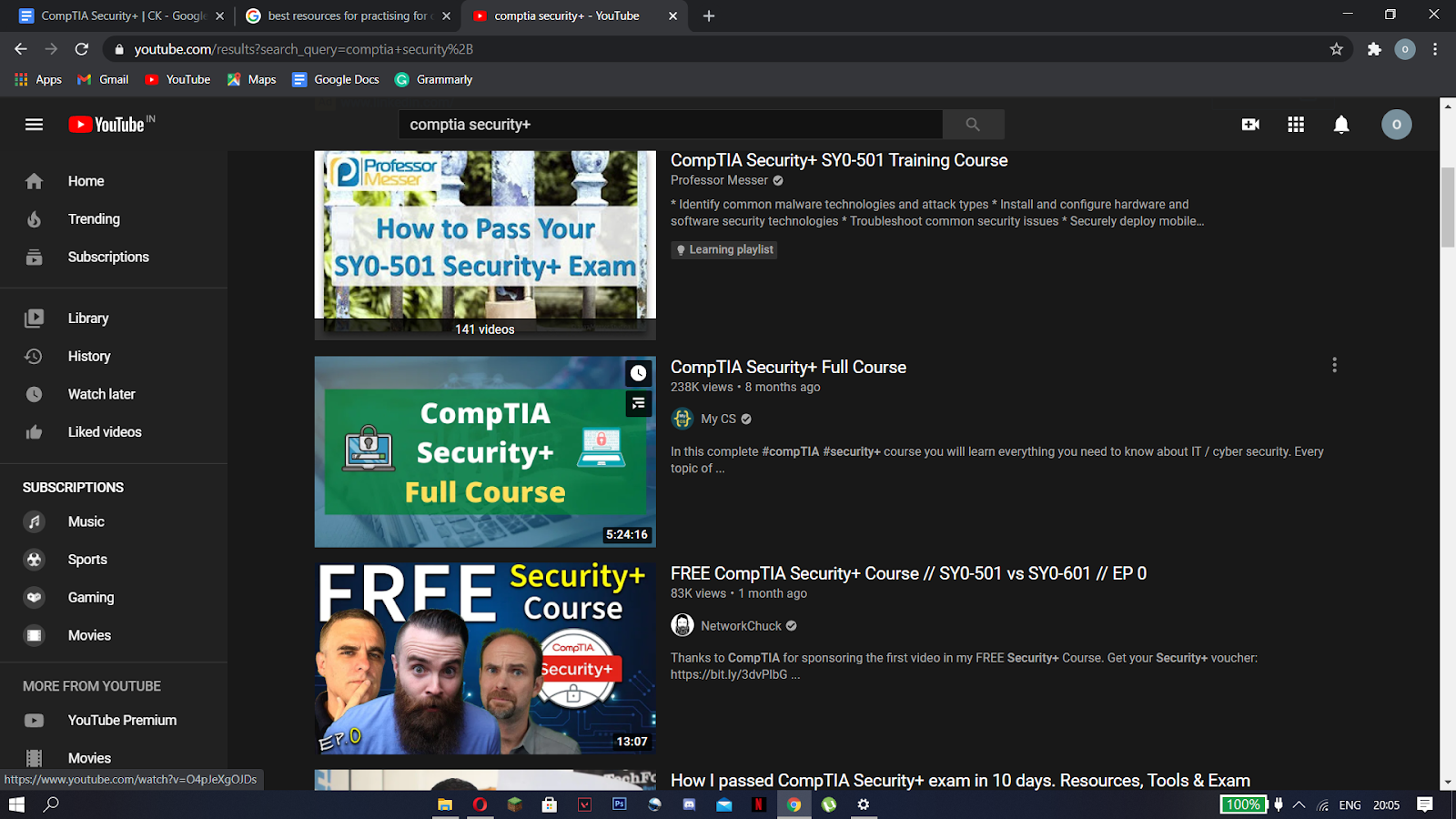Select the 'comptia security+ - YouTube' tab

[575, 15]
